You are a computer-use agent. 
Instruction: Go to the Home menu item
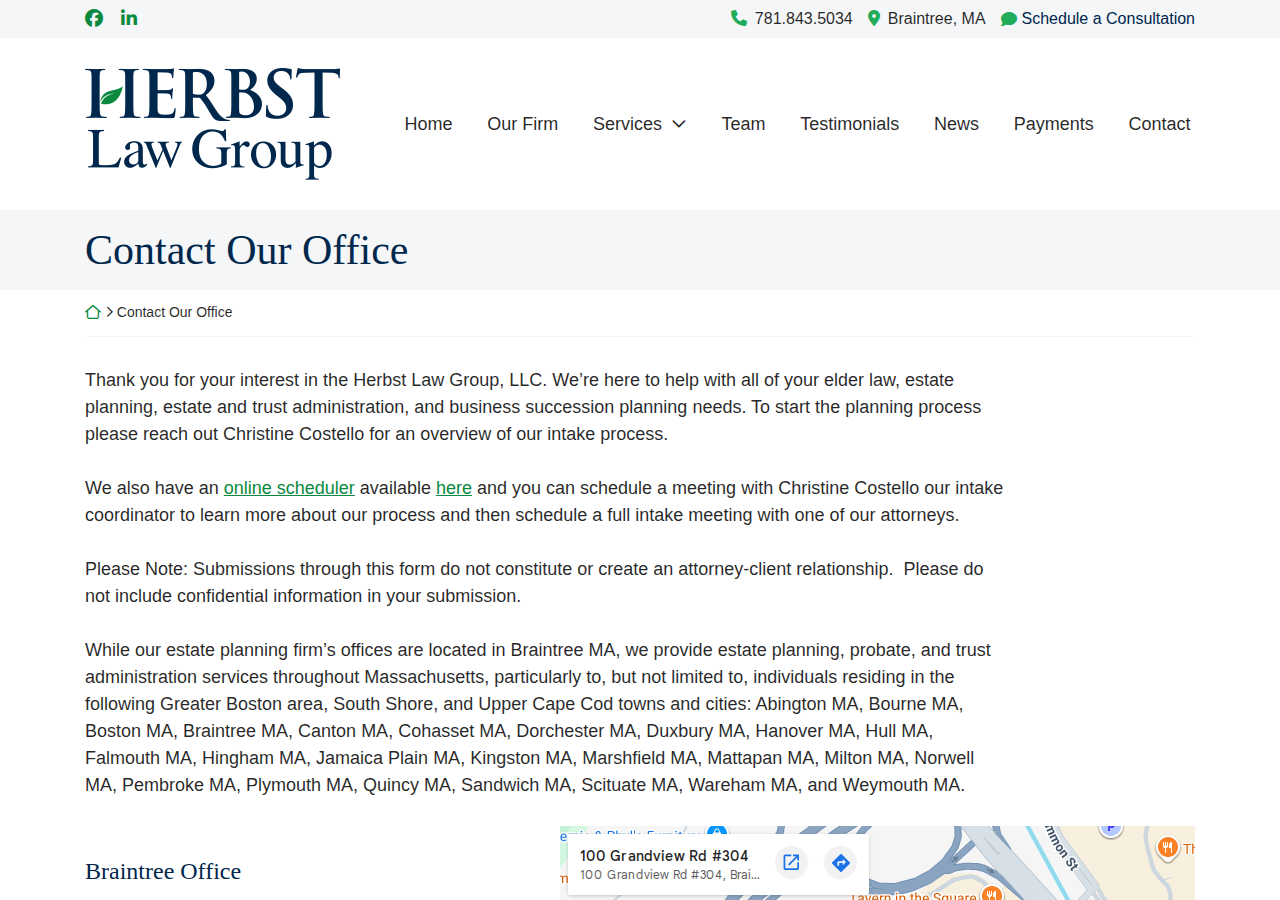(x=428, y=124)
